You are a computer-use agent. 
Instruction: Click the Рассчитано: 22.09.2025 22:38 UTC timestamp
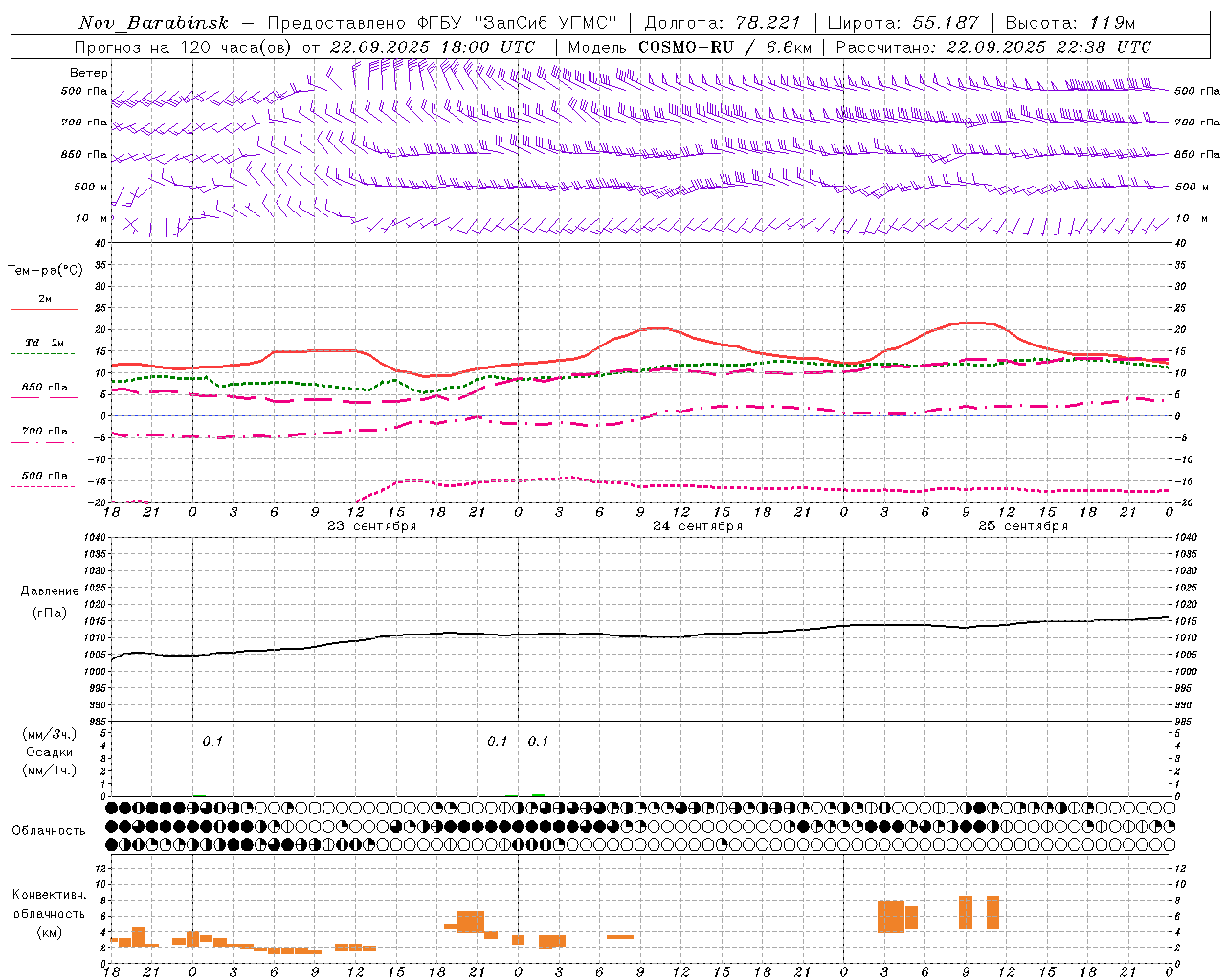[x=993, y=47]
